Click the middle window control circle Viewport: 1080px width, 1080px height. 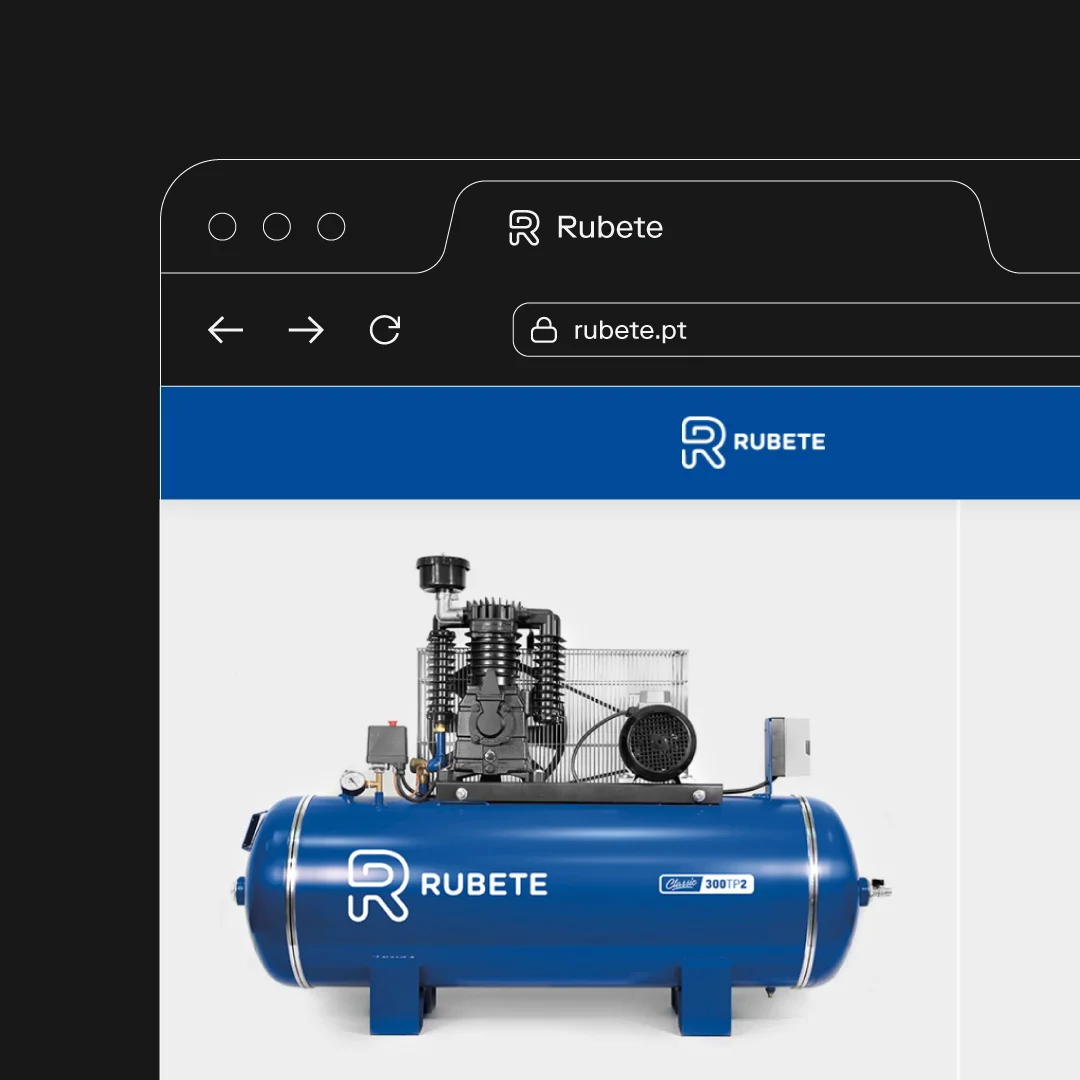click(x=277, y=227)
